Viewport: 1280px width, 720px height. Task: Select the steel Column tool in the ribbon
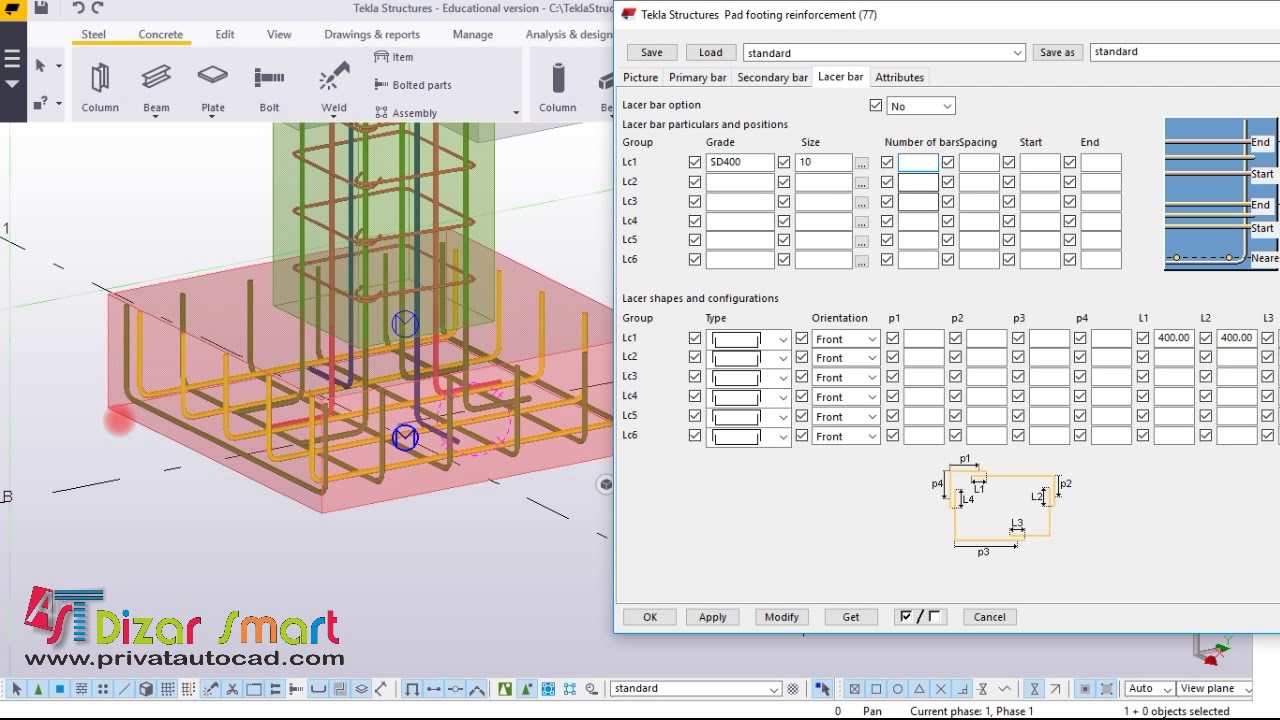100,88
